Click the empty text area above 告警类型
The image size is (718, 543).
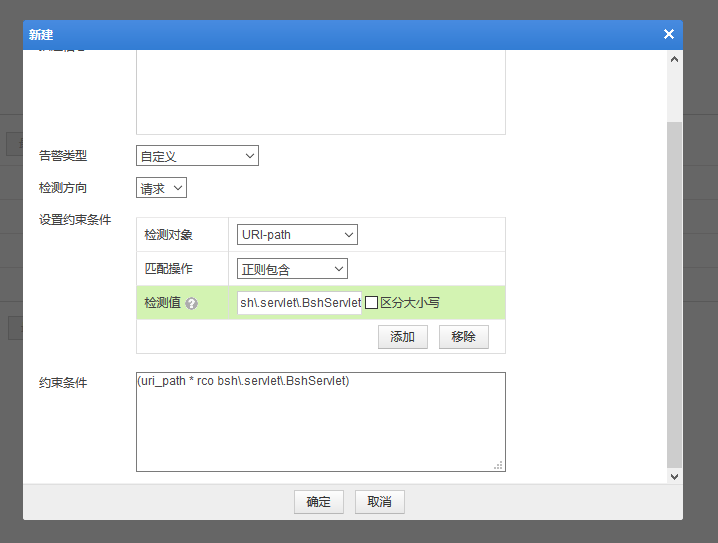tap(320, 92)
